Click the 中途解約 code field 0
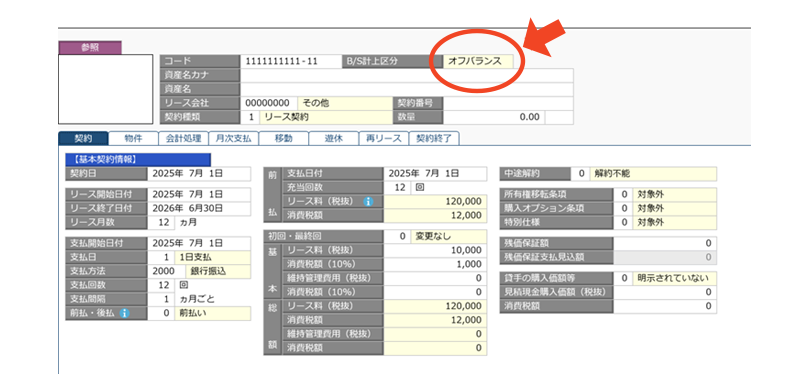The image size is (800, 380). point(580,173)
